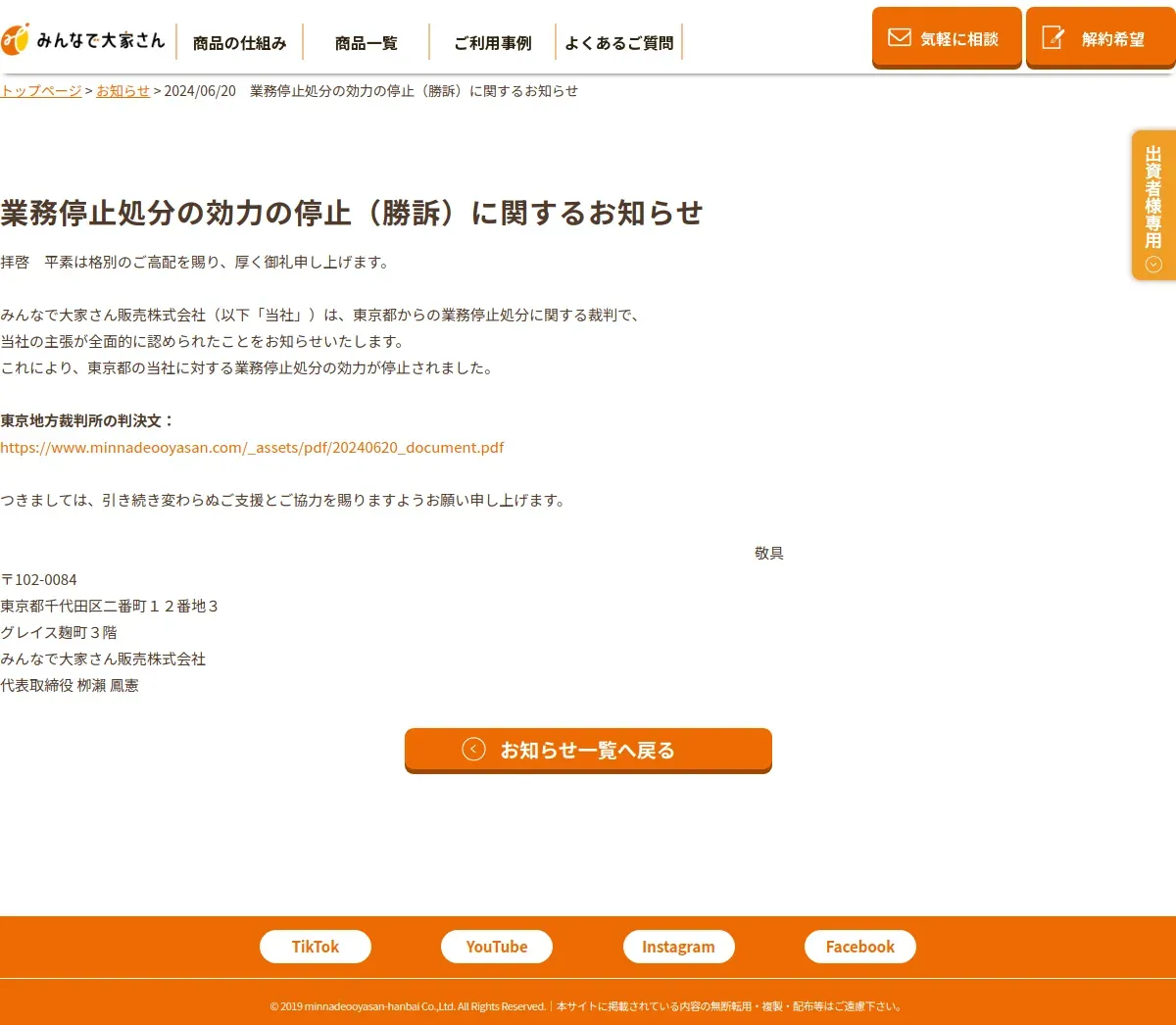Click the text 代表取締役 栁瀨 鳳憲
Image resolution: width=1176 pixels, height=1025 pixels.
coord(70,685)
